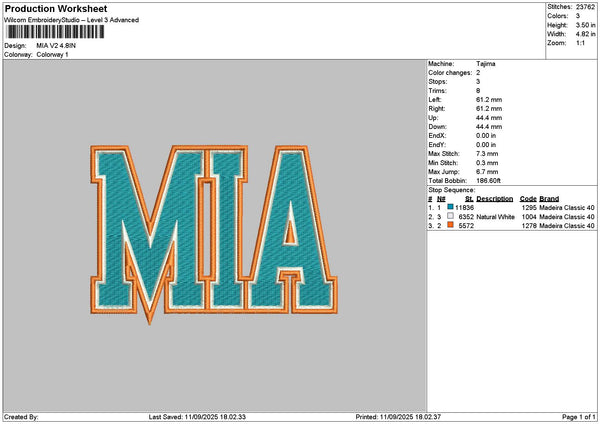
Task: Click the Left value 61.2 mm
Action: [x=489, y=99]
